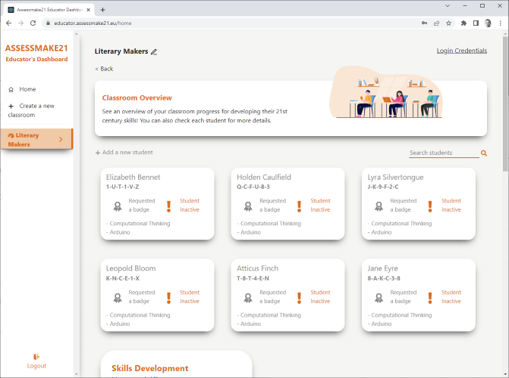
Task: Click the share page icon in address bar
Action: click(x=436, y=23)
